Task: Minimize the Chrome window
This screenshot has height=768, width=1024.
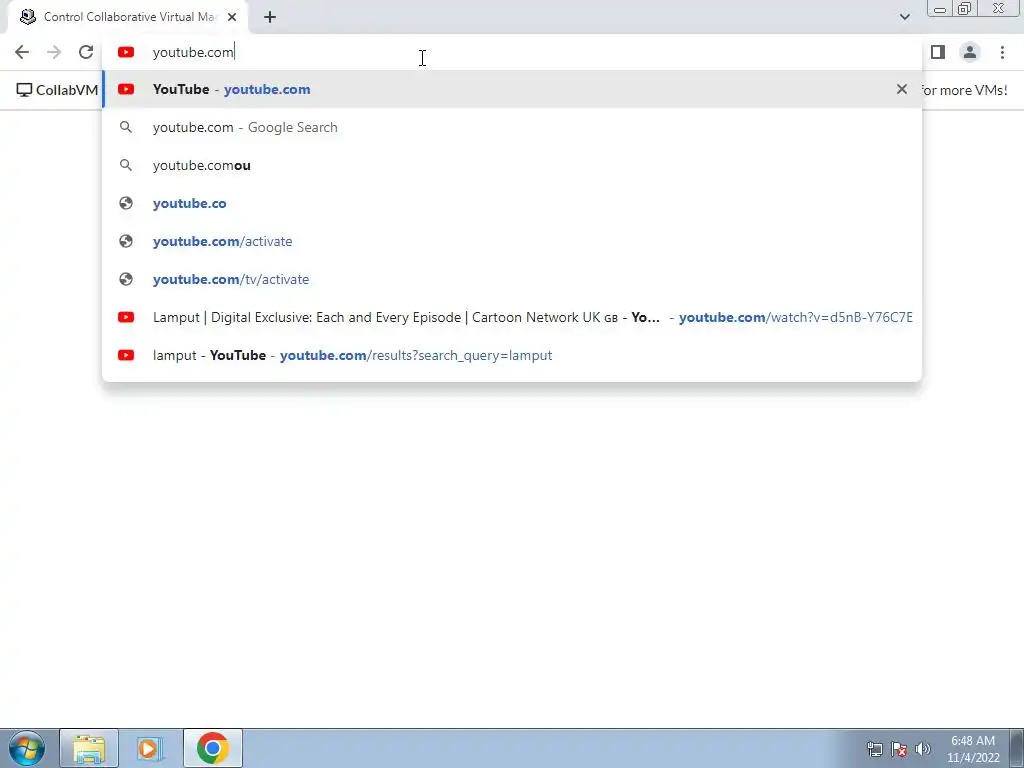Action: [940, 8]
